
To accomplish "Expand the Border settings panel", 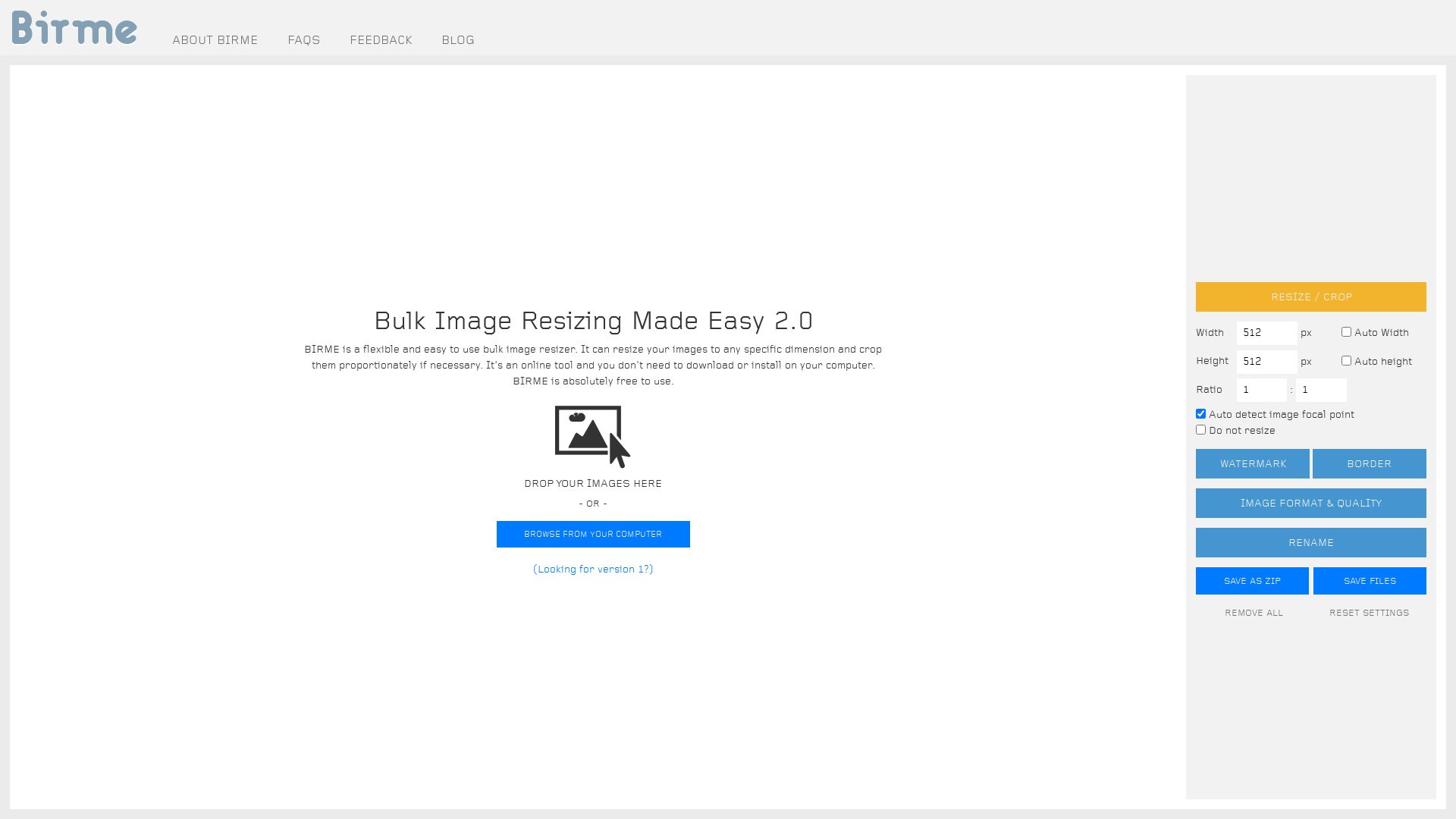I will (x=1369, y=463).
